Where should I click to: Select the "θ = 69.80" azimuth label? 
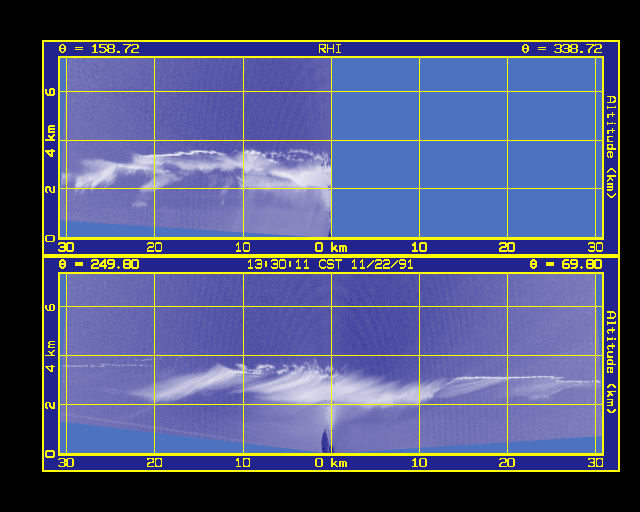coord(566,264)
